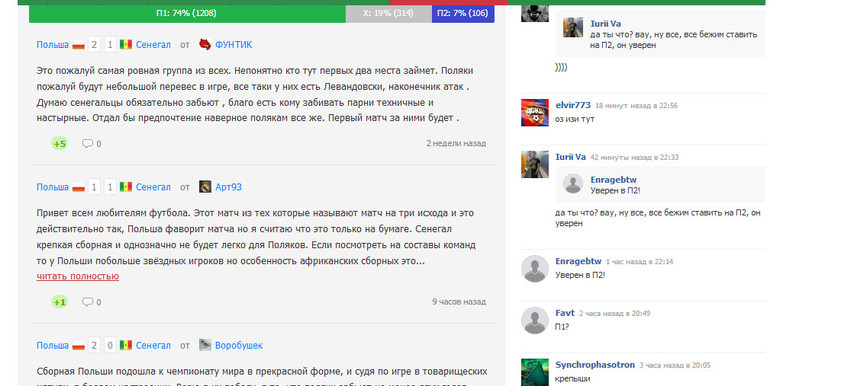Select the П2: 7% blue segment

click(463, 13)
